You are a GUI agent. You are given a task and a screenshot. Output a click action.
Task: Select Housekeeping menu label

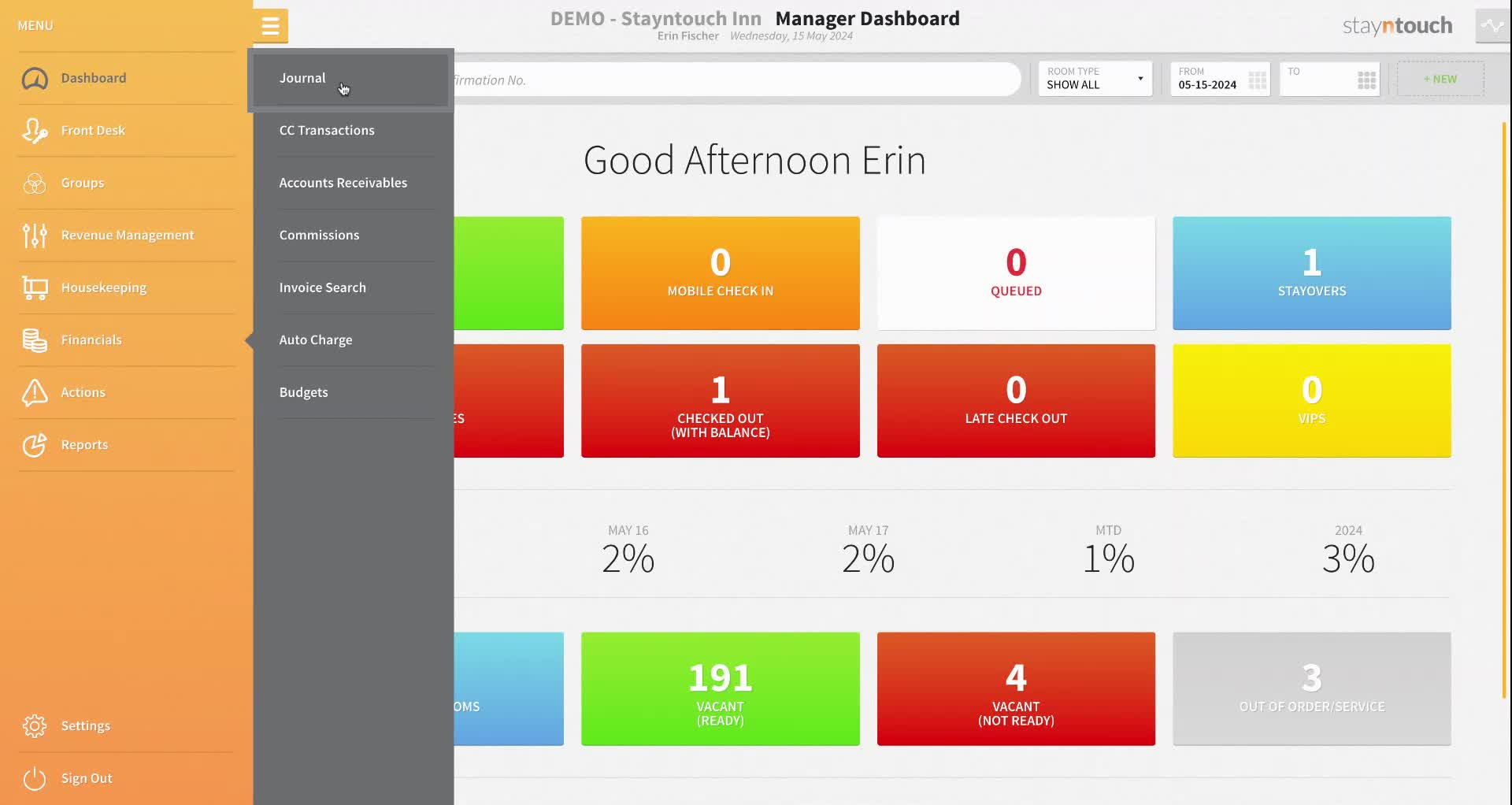coord(104,287)
